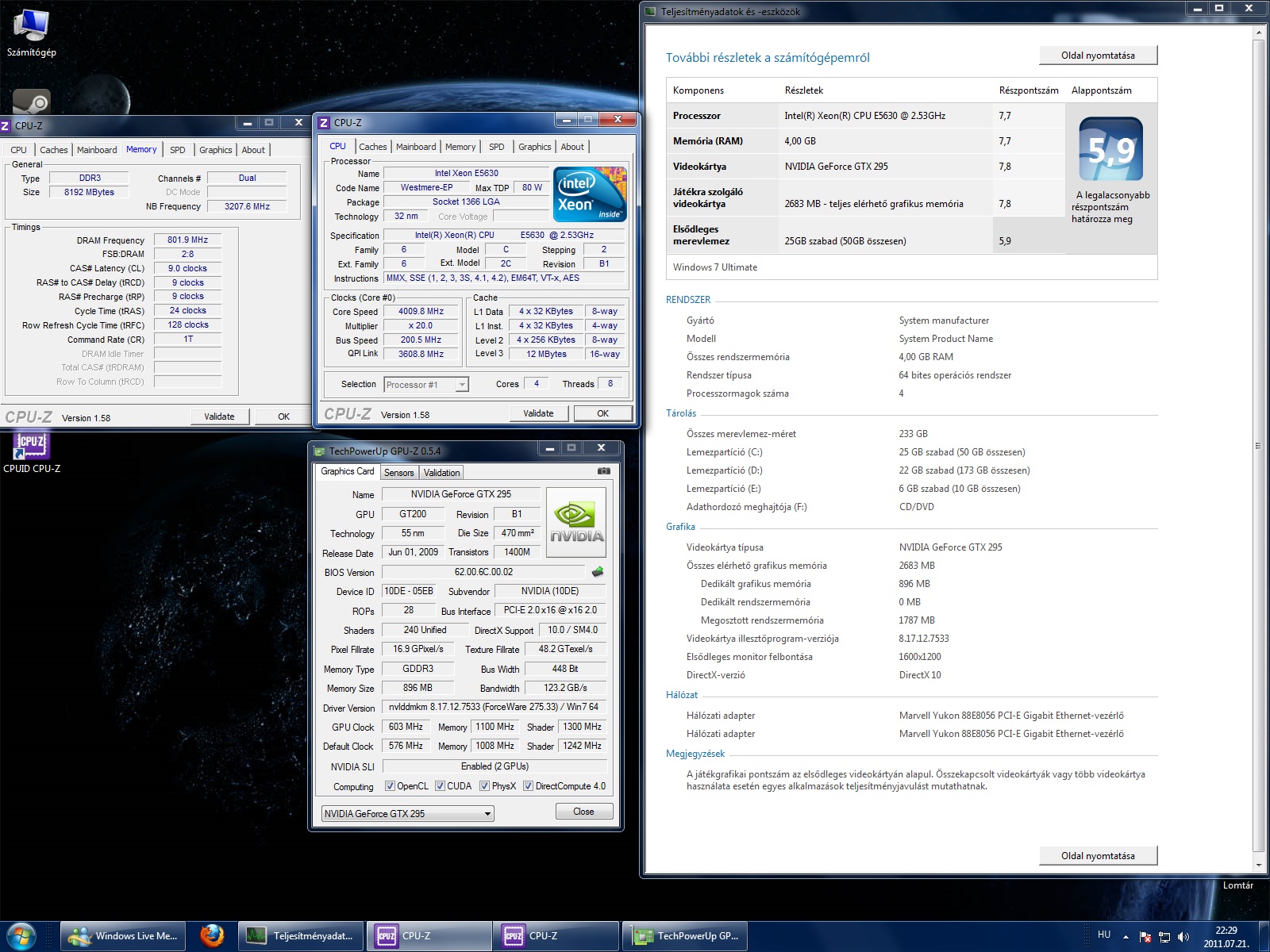Toggle the PhysX checkbox

pyautogui.click(x=484, y=786)
